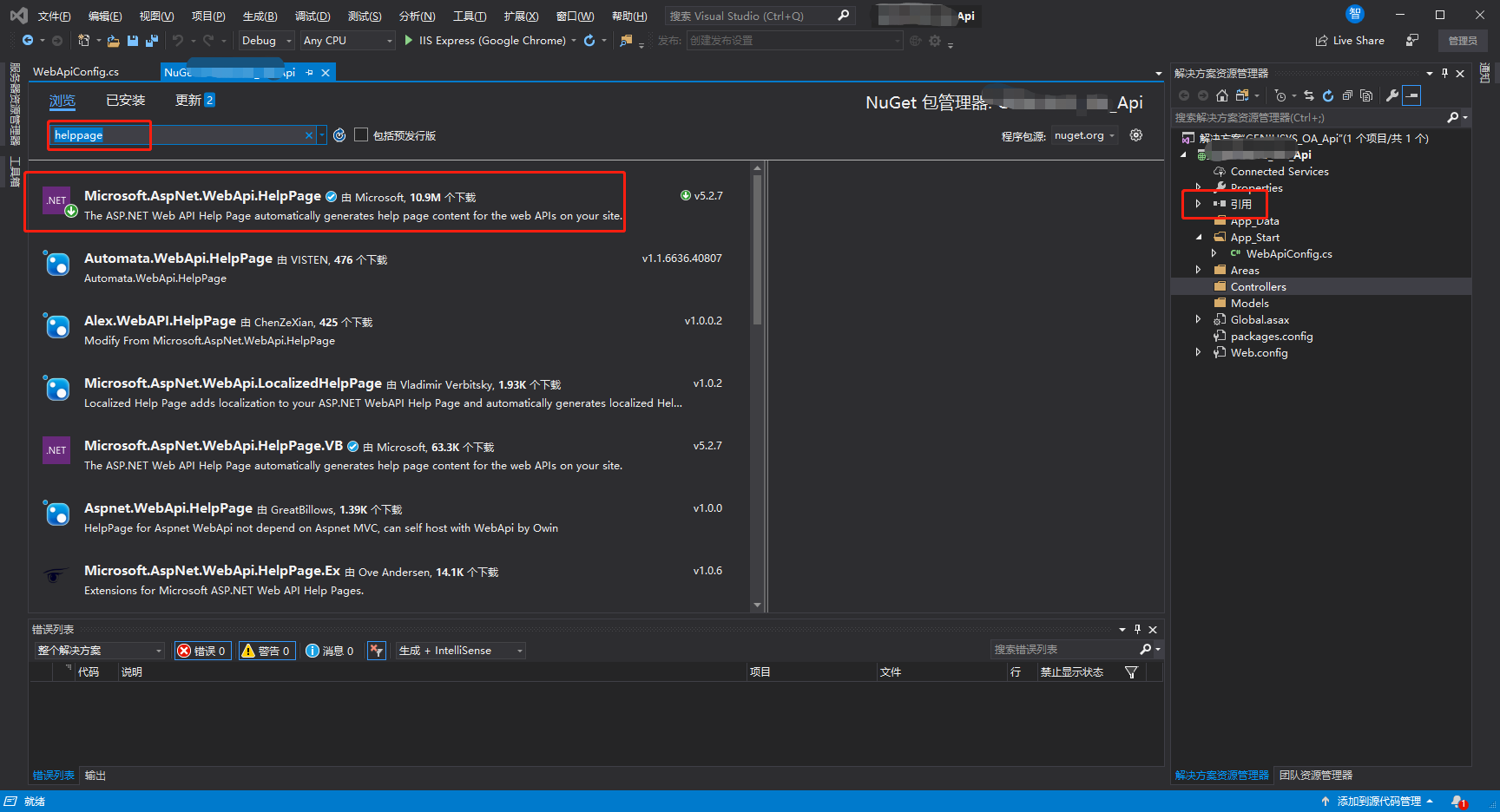This screenshot has width=1500, height=812.
Task: Click the Live Share button
Action: (1351, 41)
